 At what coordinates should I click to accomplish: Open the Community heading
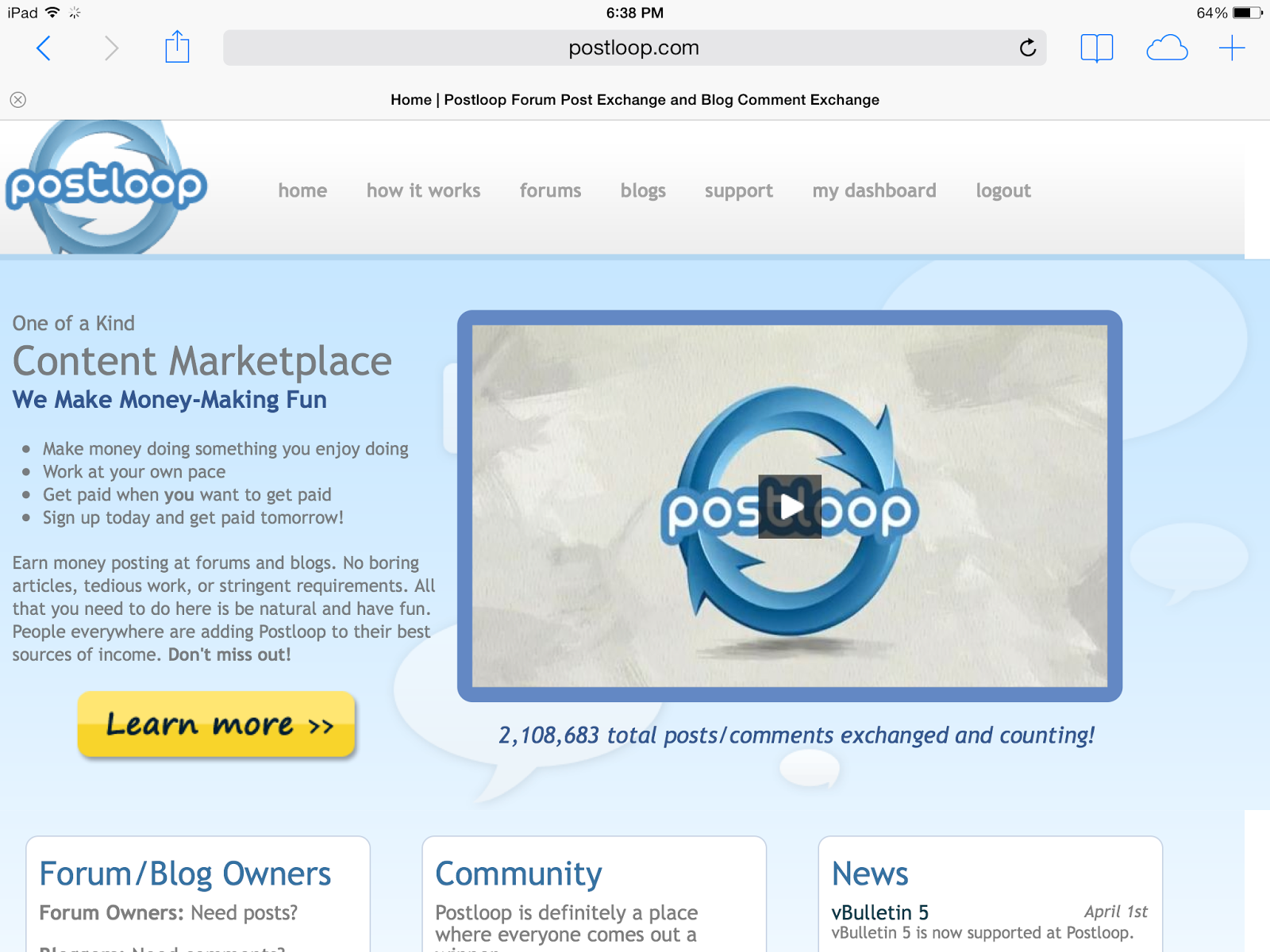518,875
